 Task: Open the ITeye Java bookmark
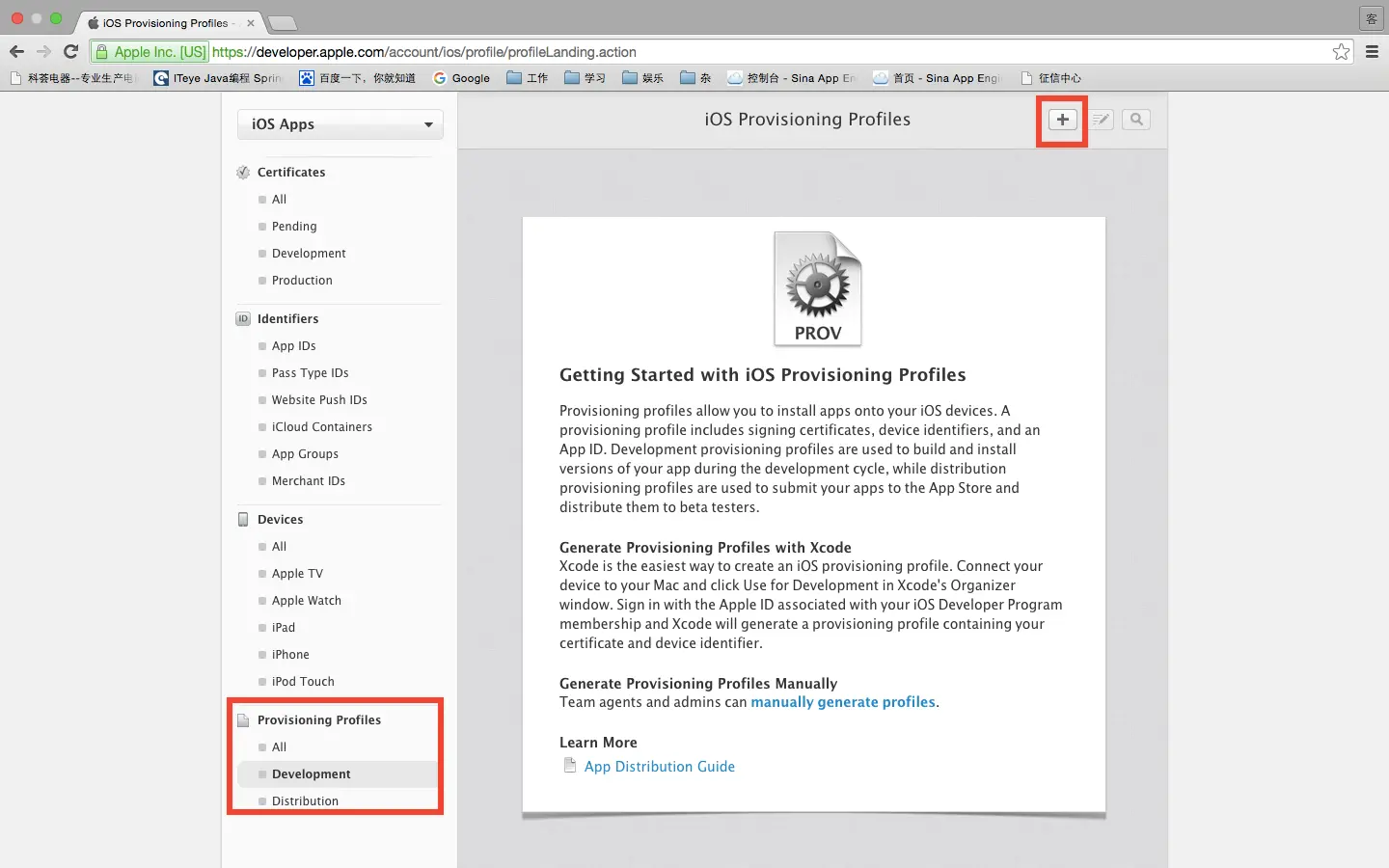tap(218, 78)
